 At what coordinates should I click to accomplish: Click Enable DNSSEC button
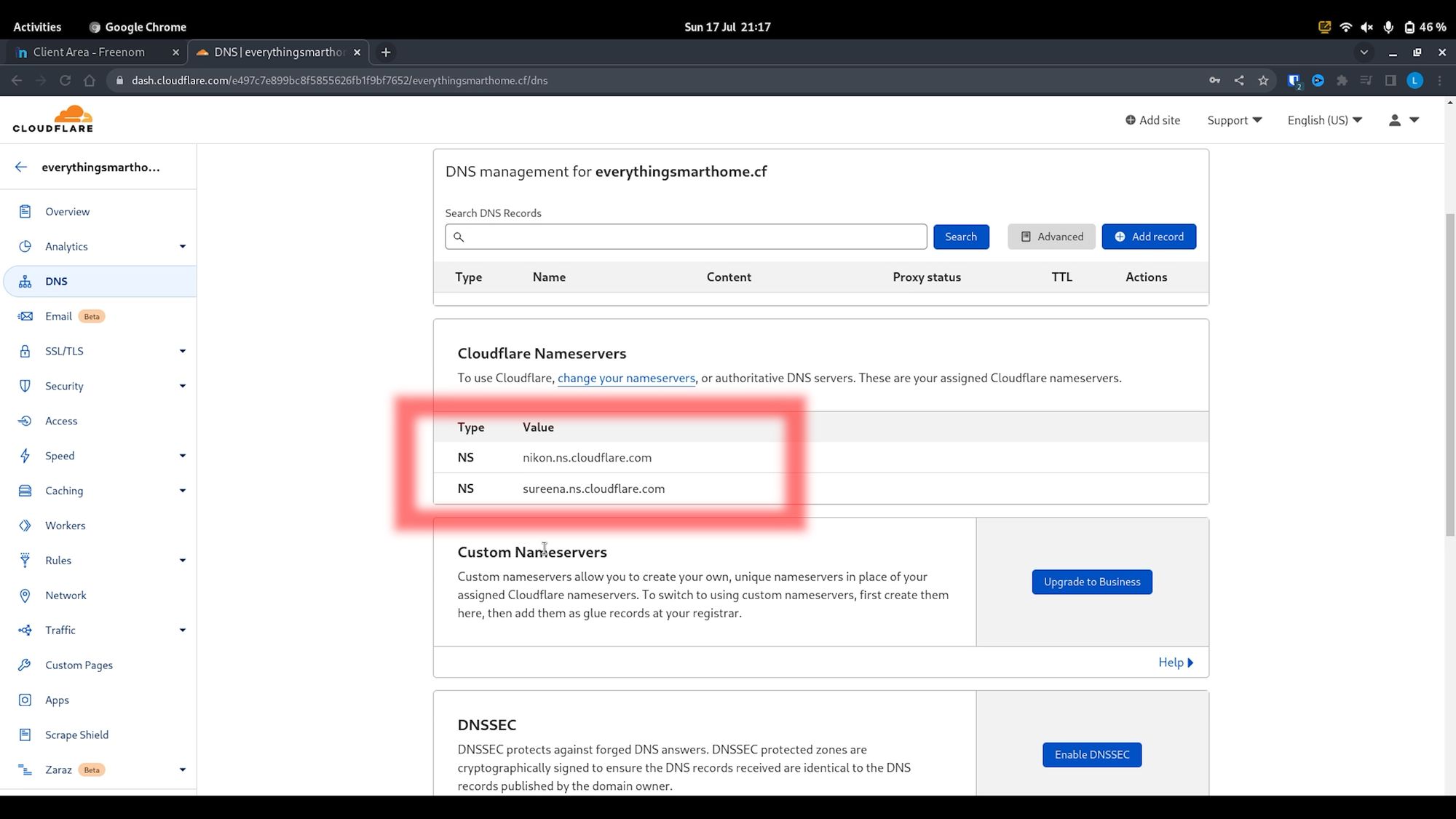pos(1092,754)
